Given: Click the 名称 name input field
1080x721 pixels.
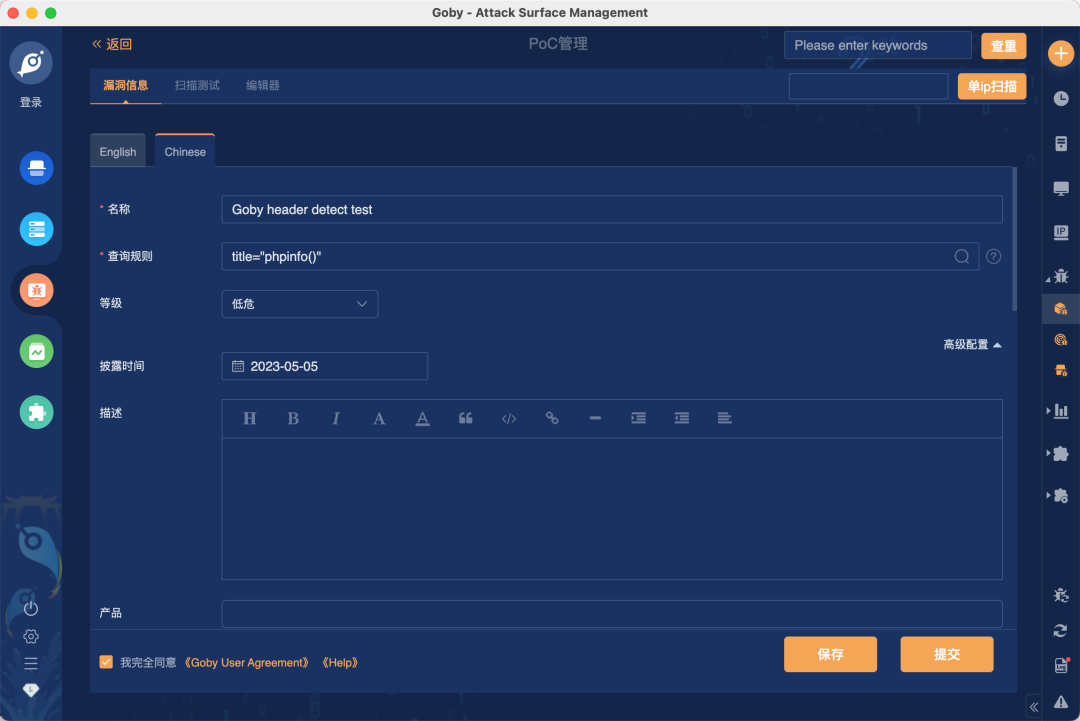Looking at the screenshot, I should click(x=612, y=209).
